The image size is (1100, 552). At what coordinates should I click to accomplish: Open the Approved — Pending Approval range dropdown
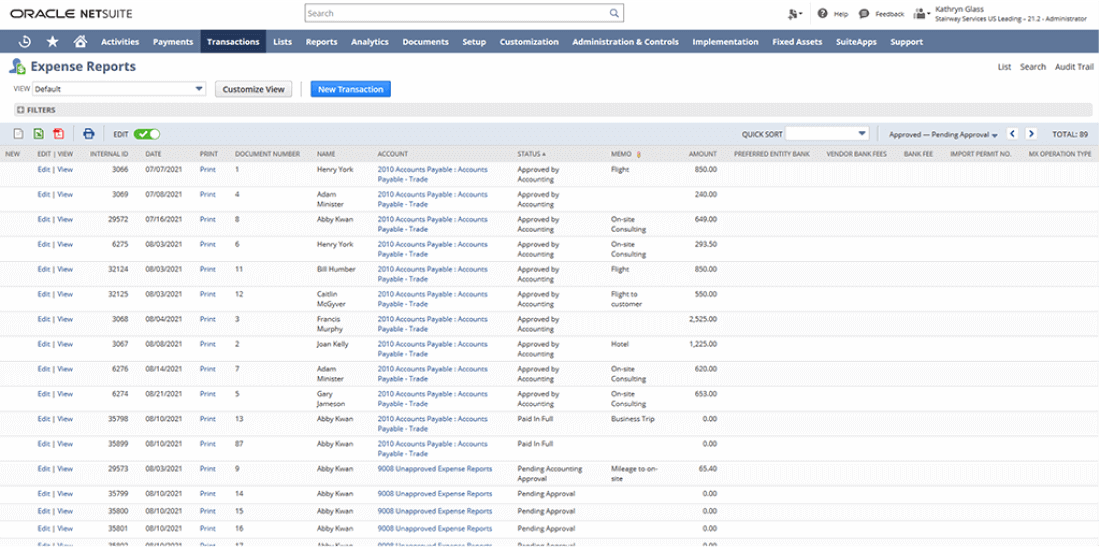coord(943,134)
